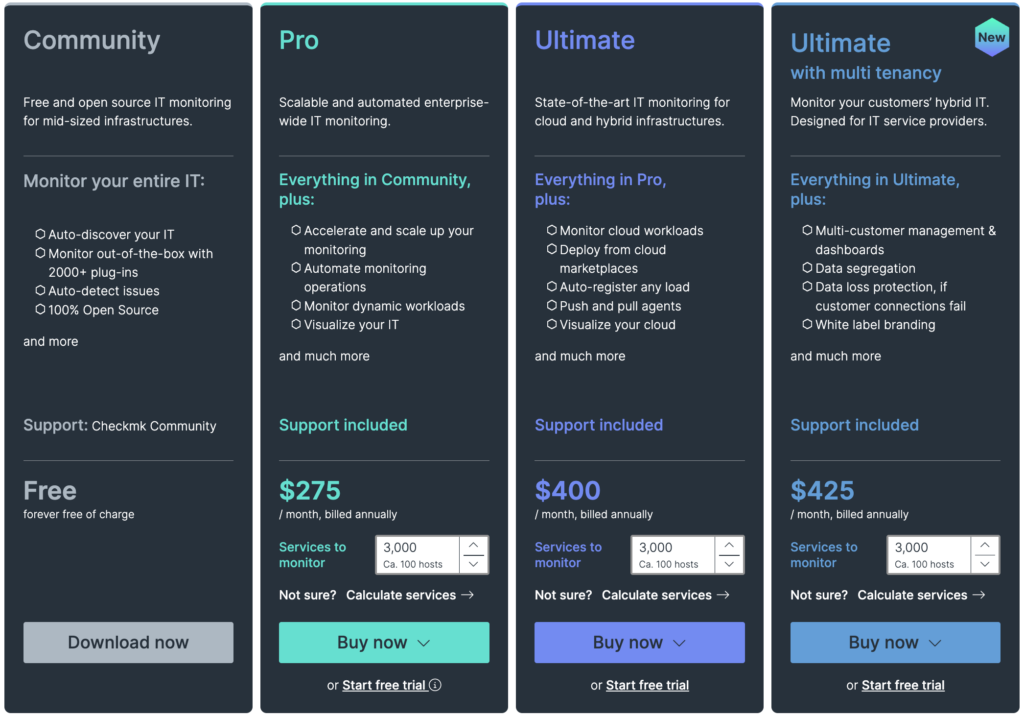Decrease multi tenancy services count
The width and height of the screenshot is (1024, 717).
pyautogui.click(x=985, y=564)
